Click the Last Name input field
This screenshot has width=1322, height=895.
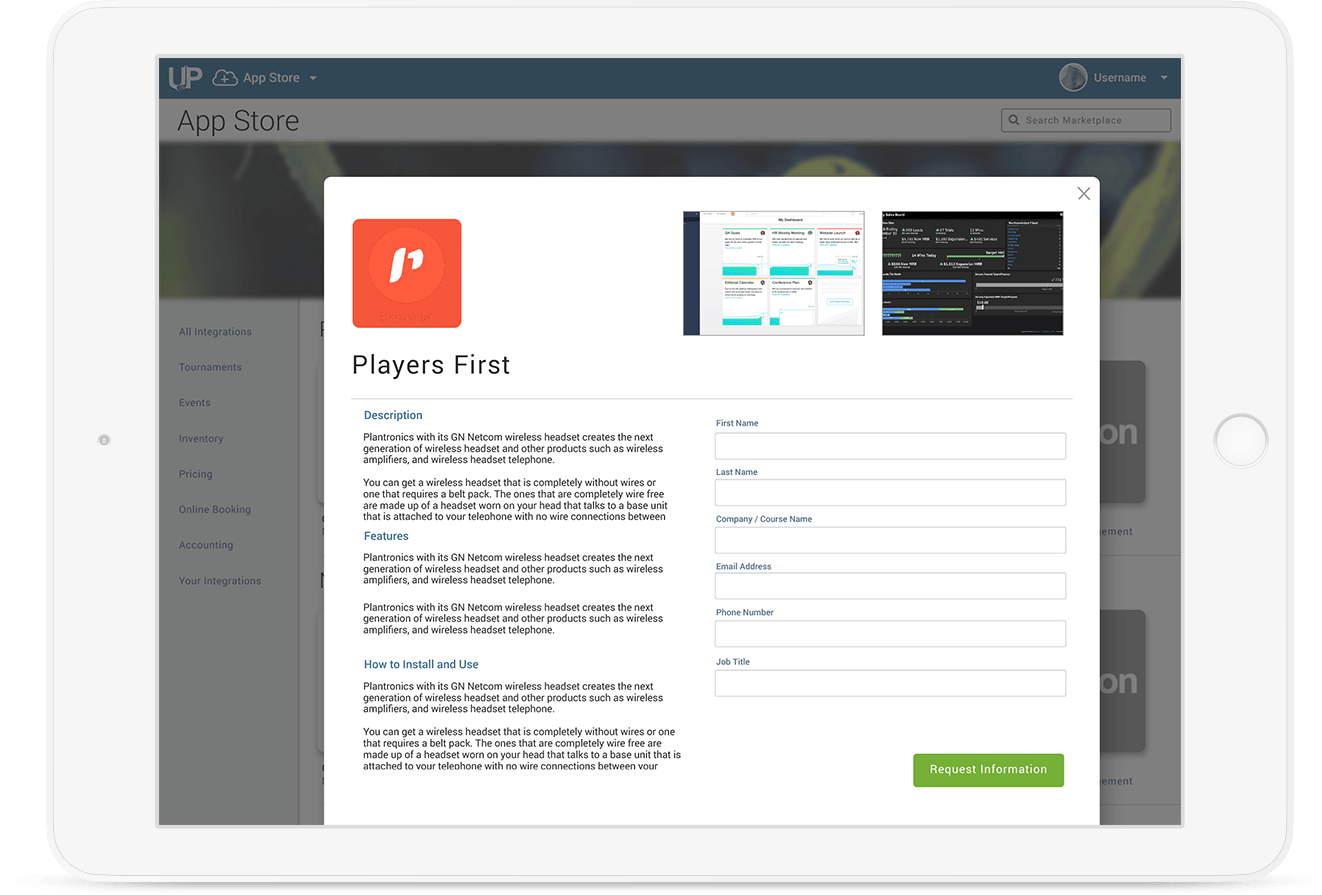pos(890,492)
